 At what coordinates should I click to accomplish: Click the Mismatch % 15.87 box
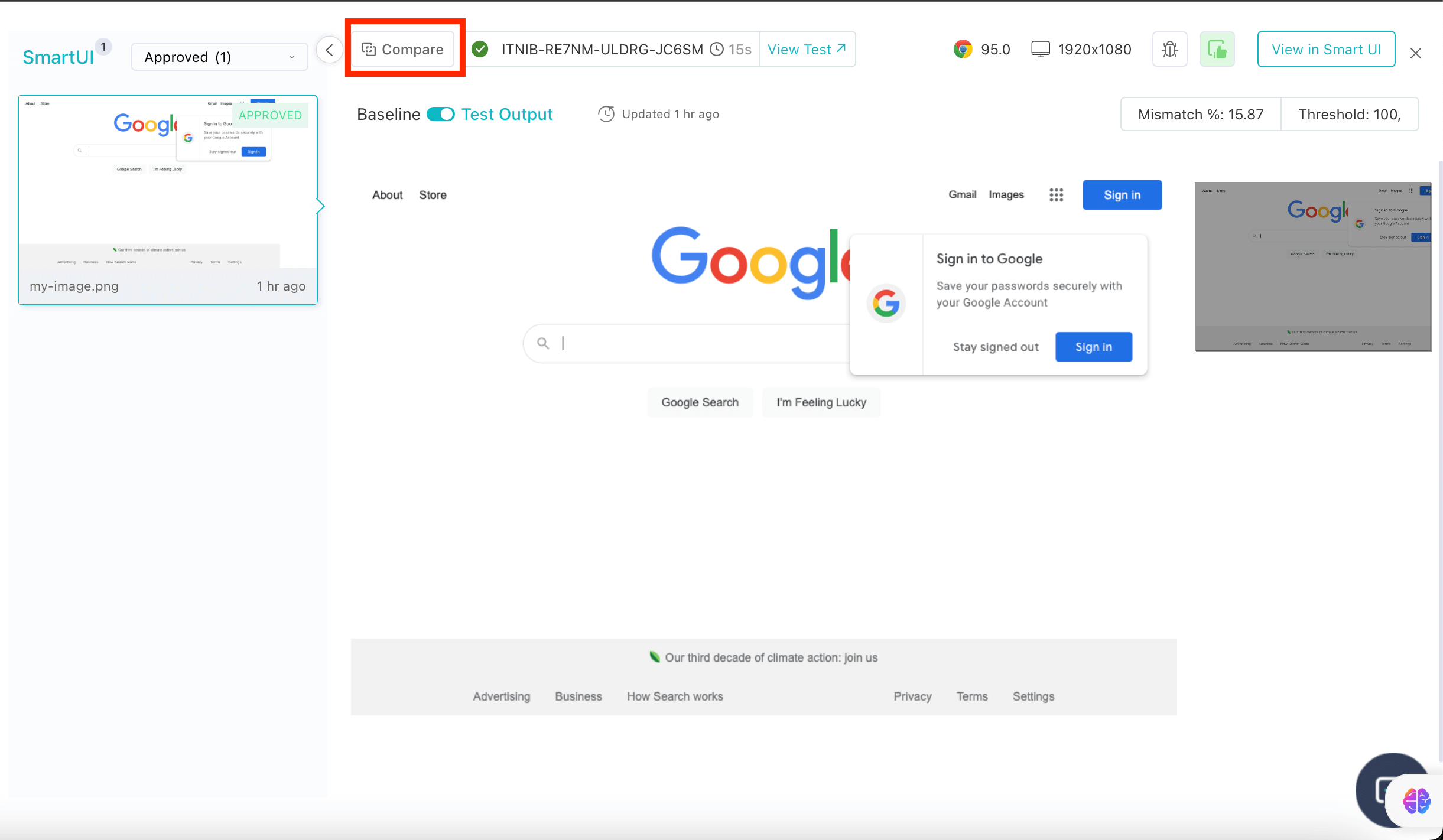[x=1200, y=115]
